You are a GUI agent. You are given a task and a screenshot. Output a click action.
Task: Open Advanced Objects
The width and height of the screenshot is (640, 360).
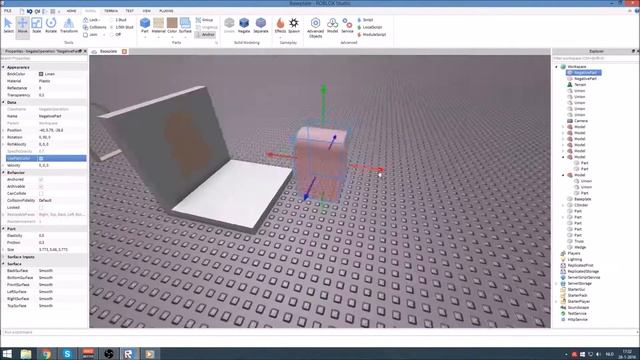(315, 28)
